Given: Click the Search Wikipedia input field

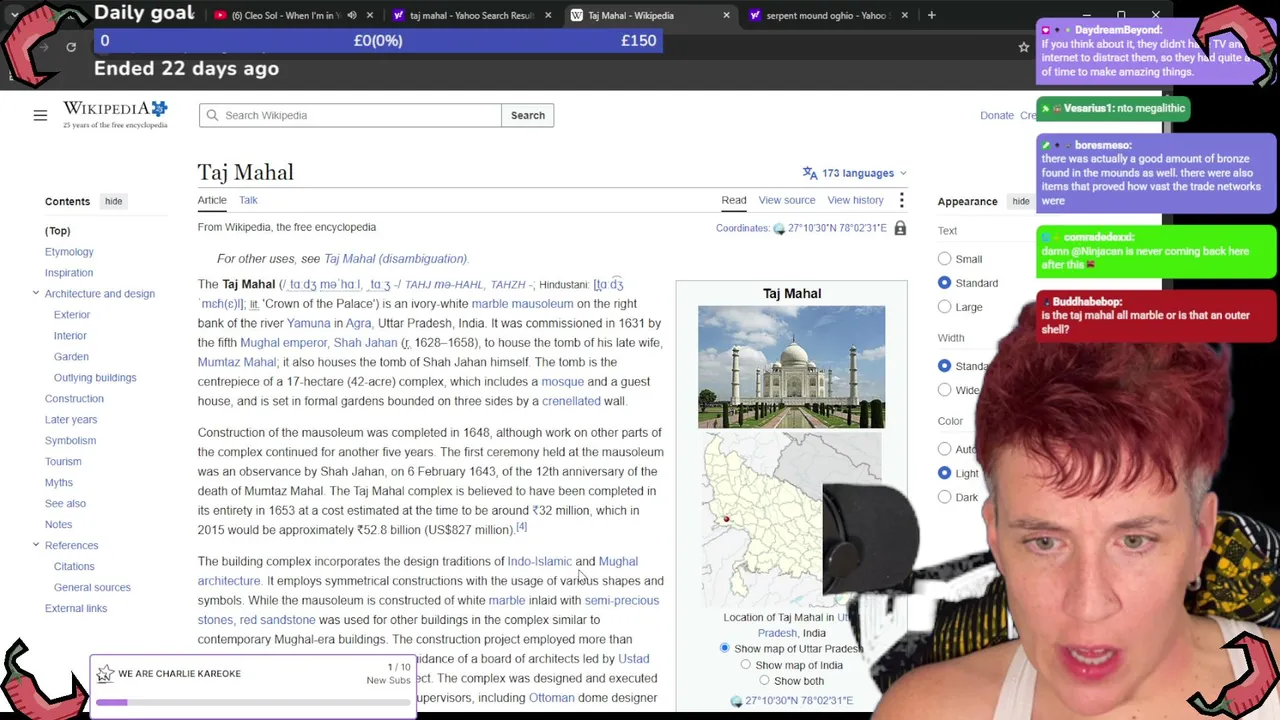Looking at the screenshot, I should [x=350, y=115].
